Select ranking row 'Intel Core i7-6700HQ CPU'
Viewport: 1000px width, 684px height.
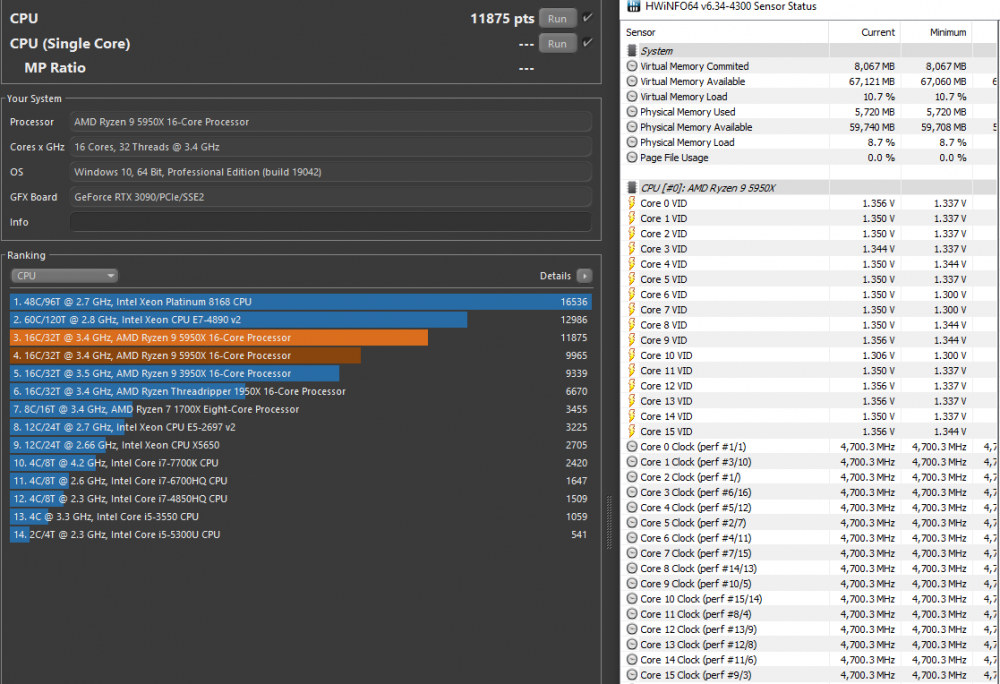[x=301, y=481]
